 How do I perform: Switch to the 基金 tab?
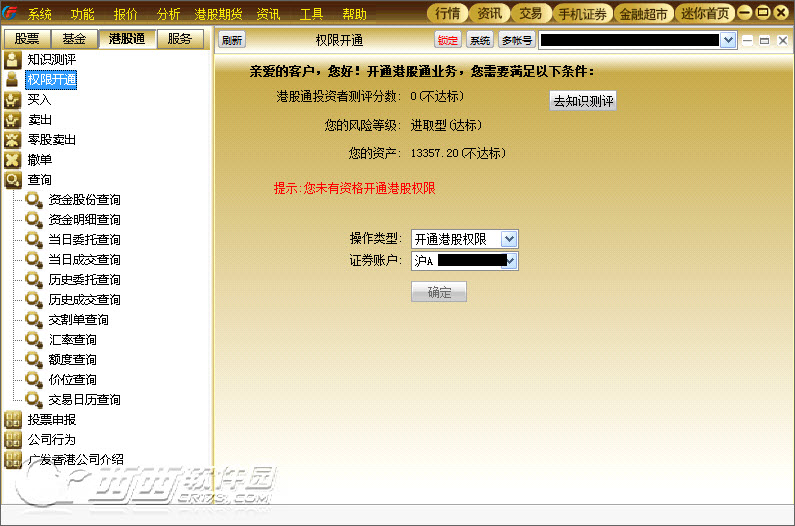point(75,39)
